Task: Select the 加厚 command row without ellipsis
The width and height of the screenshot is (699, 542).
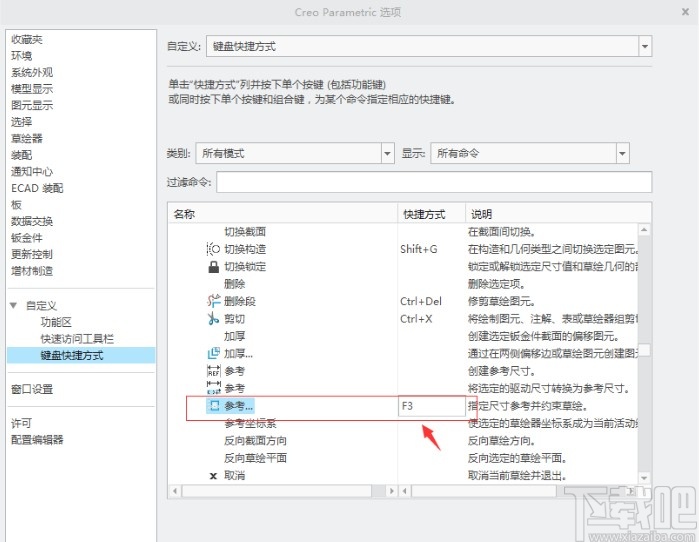Action: click(234, 336)
